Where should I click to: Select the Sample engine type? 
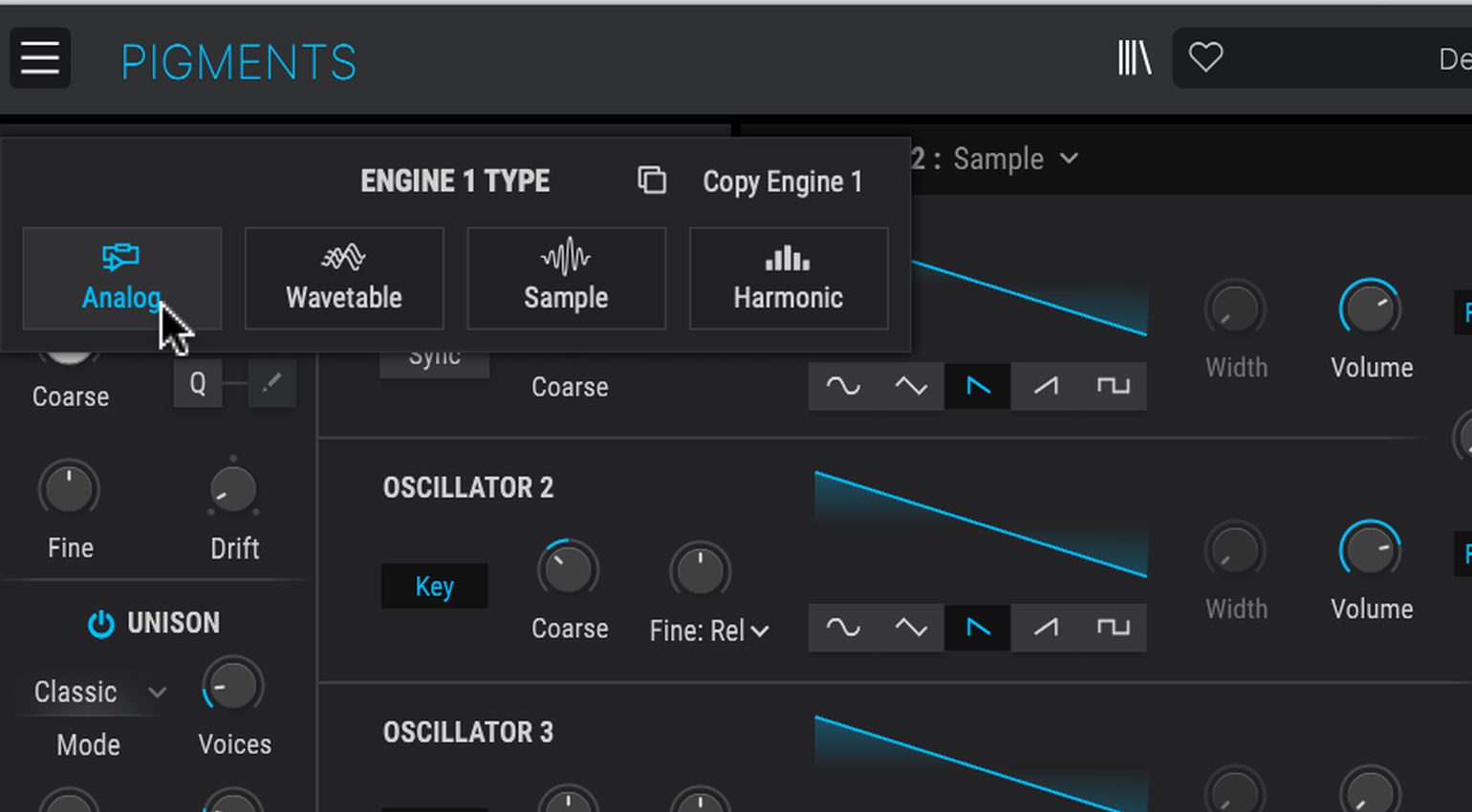tap(566, 278)
